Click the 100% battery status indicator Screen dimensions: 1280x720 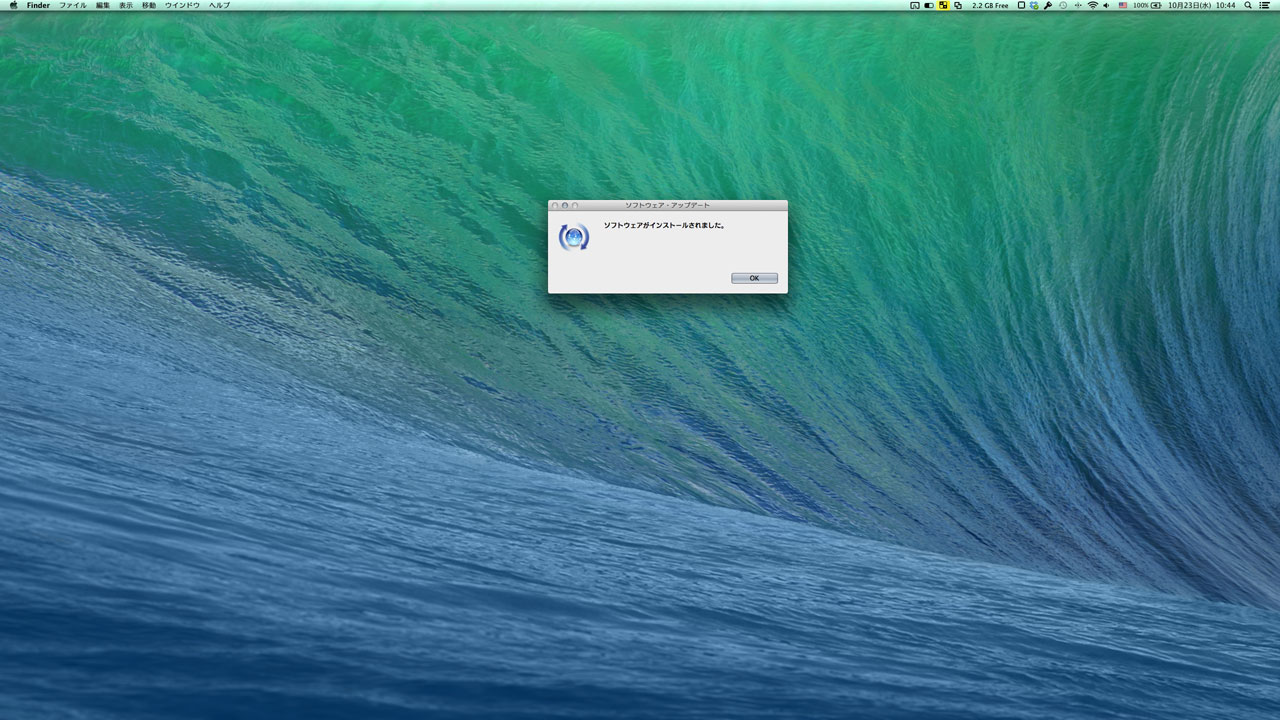click(1147, 6)
